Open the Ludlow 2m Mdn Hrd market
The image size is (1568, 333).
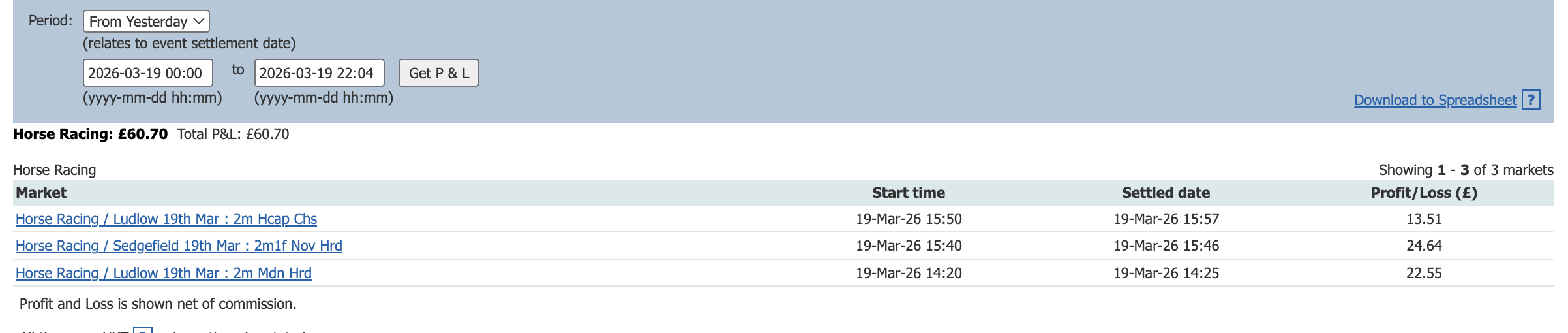164,273
